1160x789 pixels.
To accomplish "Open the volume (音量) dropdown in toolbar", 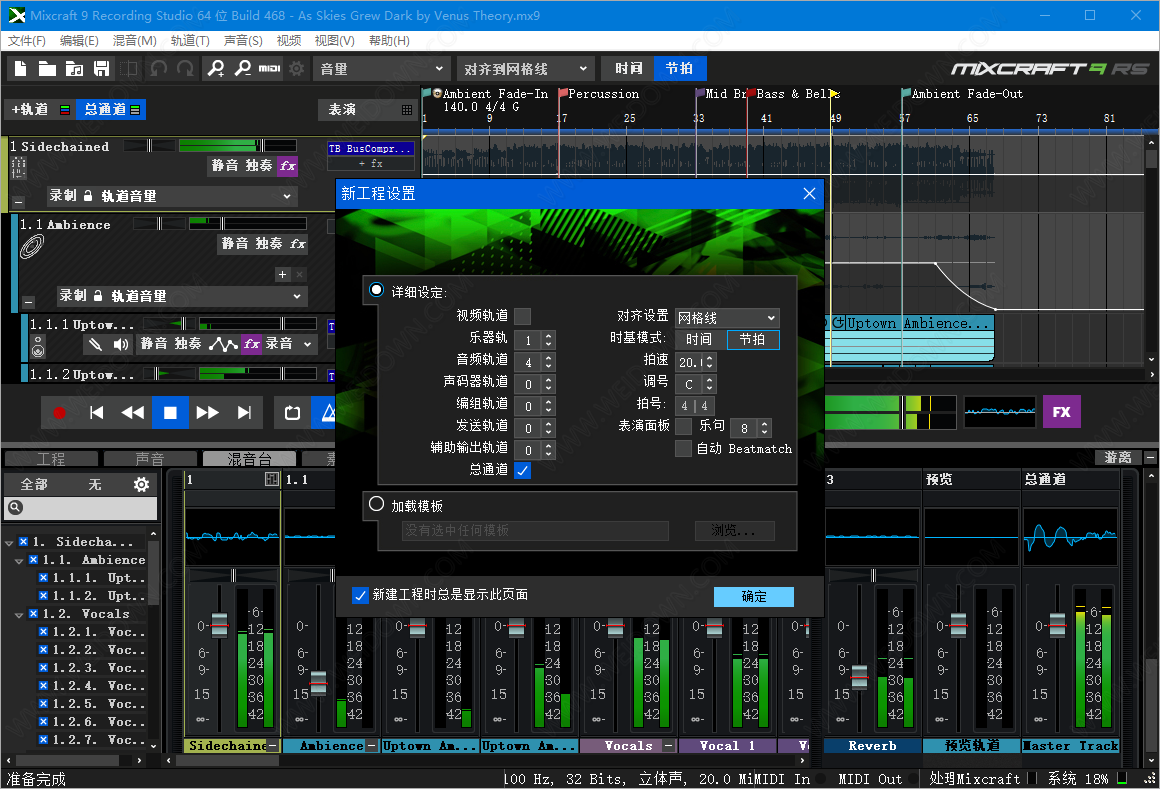I will click(382, 69).
